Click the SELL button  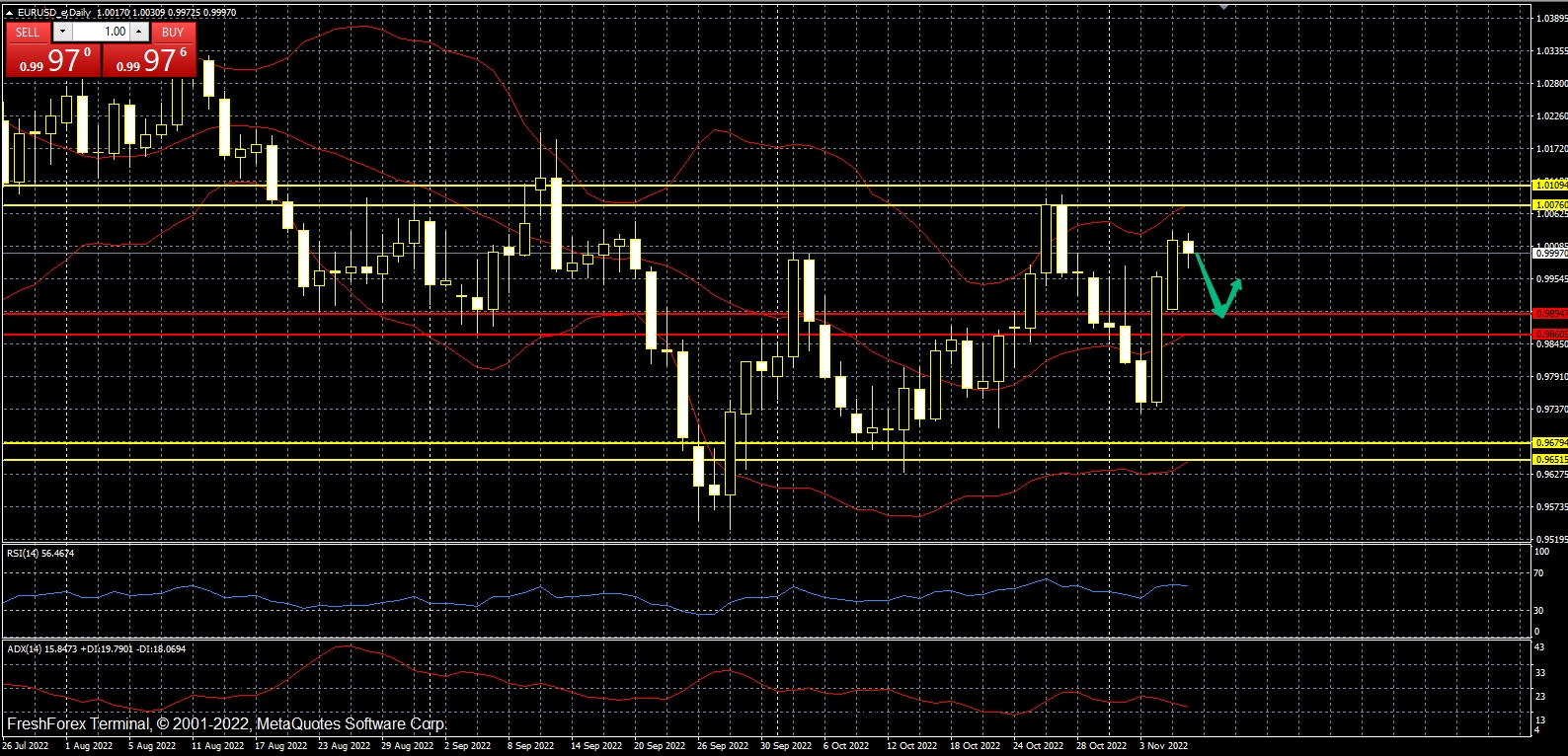pyautogui.click(x=28, y=32)
